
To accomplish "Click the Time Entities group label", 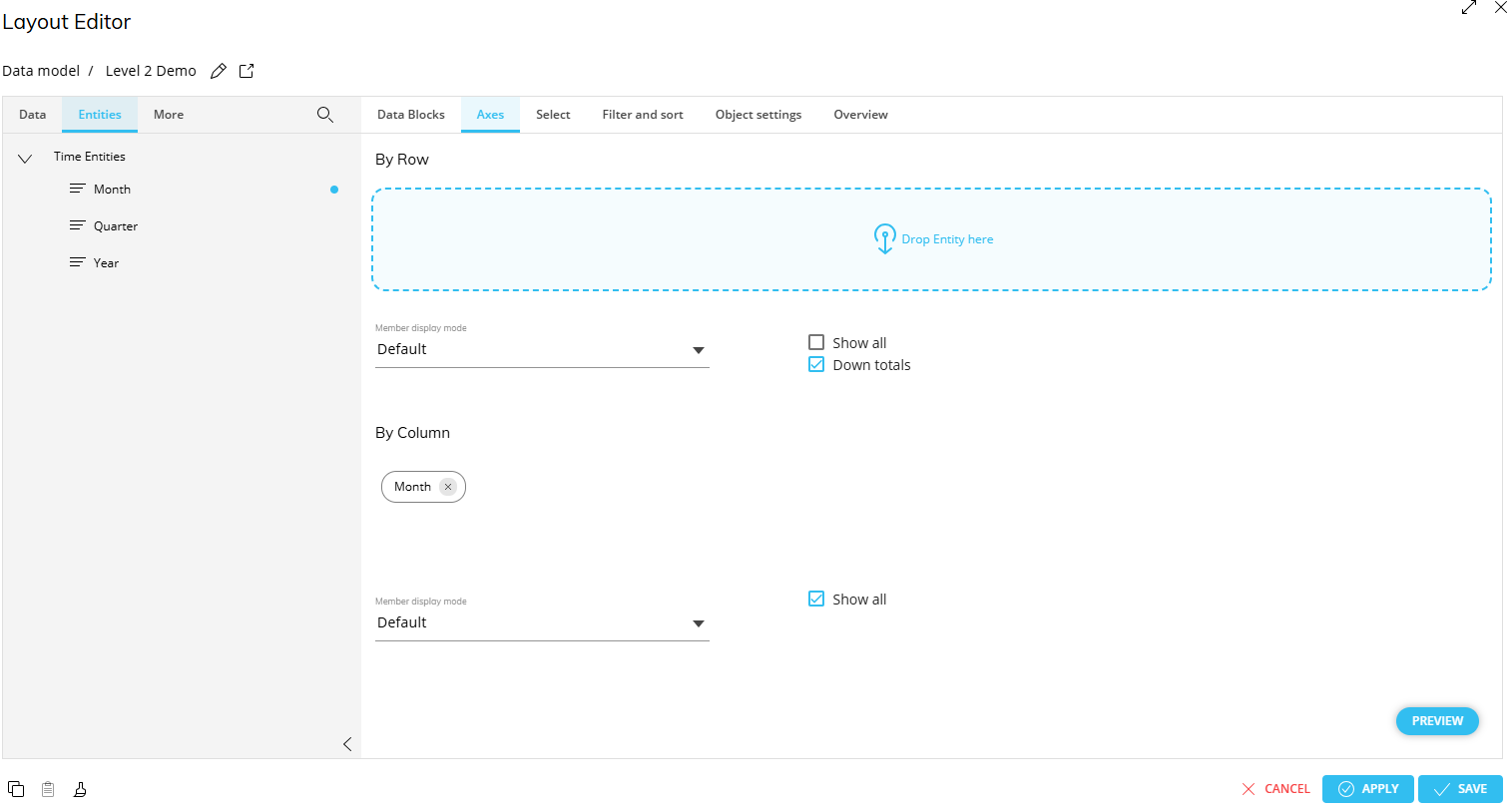I will tap(90, 157).
